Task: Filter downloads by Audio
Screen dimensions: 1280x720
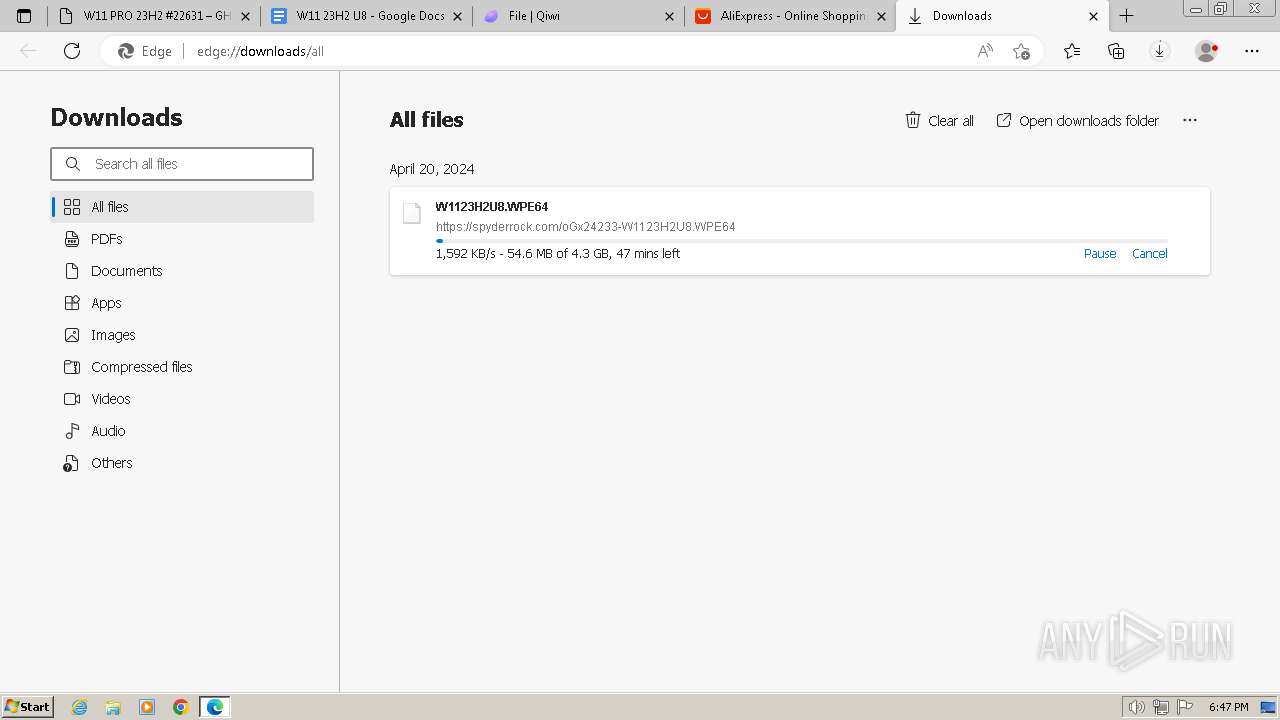Action: 182,431
